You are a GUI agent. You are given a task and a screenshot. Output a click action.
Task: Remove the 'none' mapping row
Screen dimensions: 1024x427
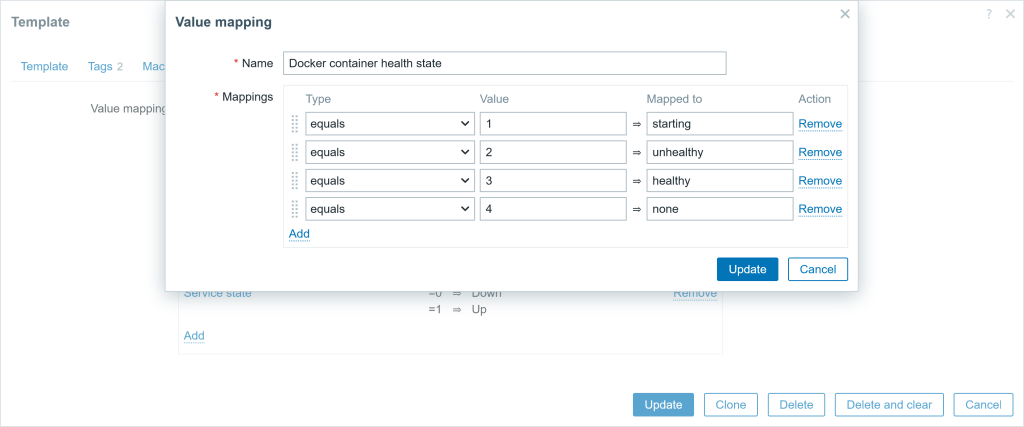click(820, 209)
